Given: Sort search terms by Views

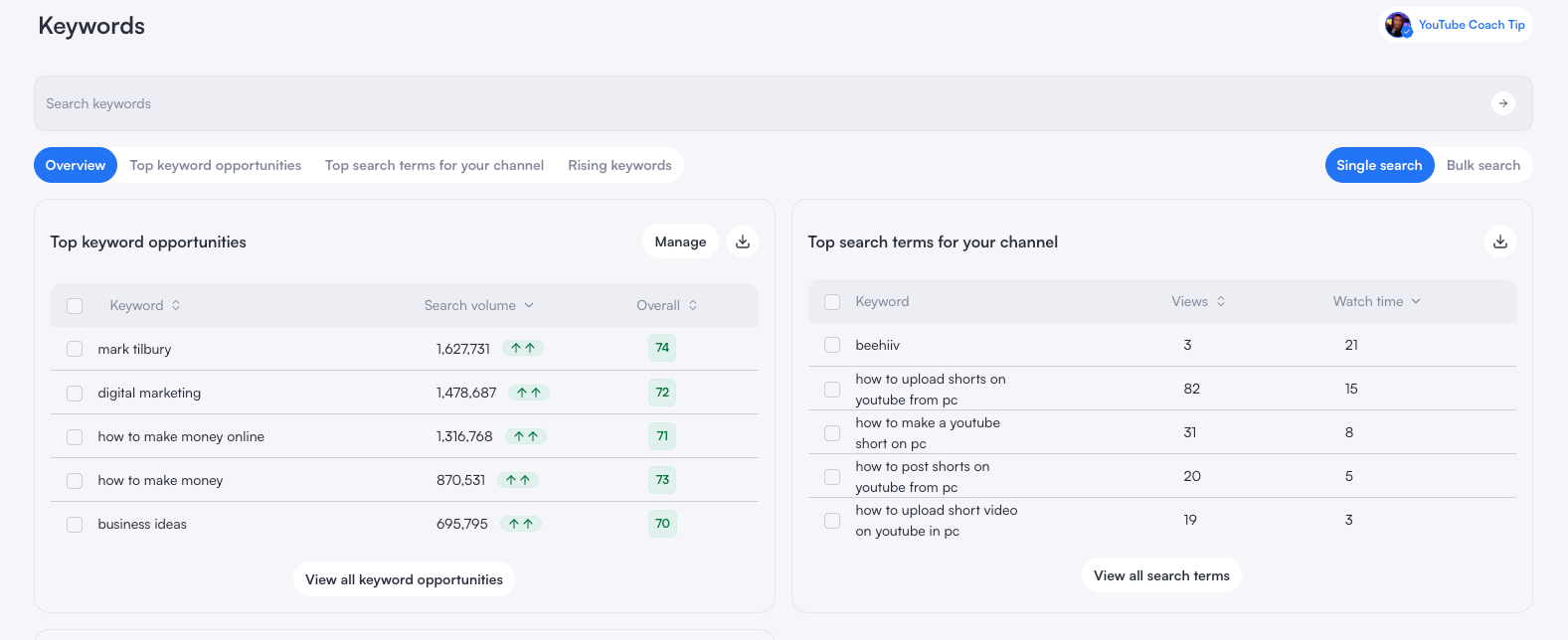Looking at the screenshot, I should pos(1198,301).
